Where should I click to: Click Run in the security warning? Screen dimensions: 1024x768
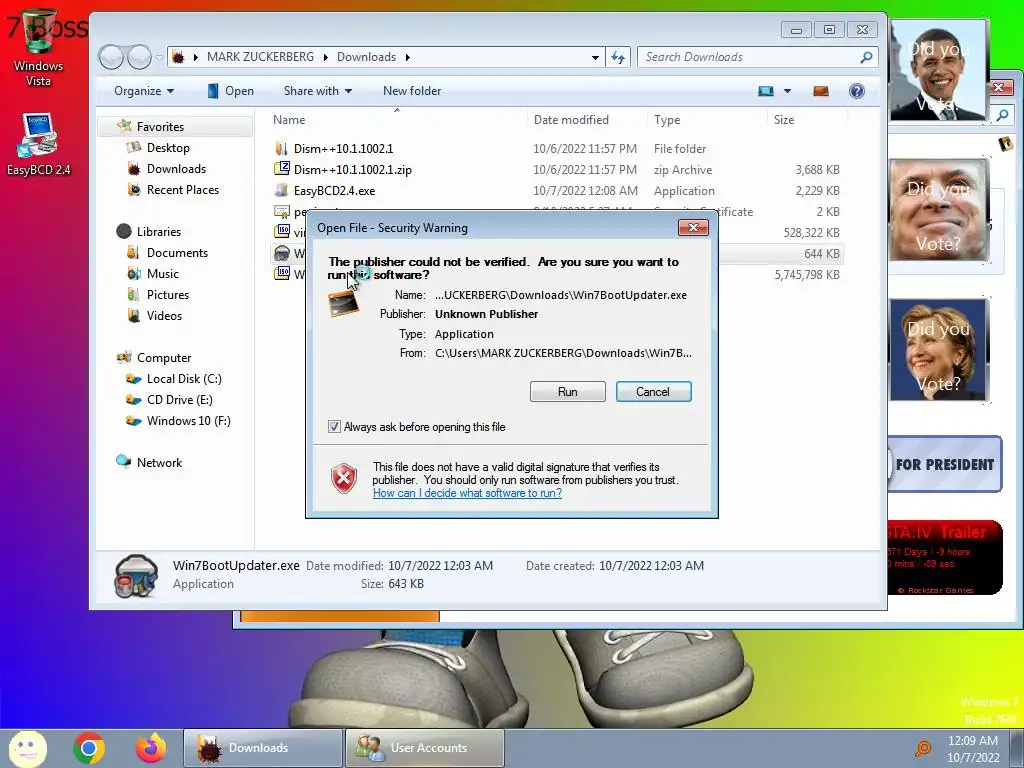pos(568,392)
